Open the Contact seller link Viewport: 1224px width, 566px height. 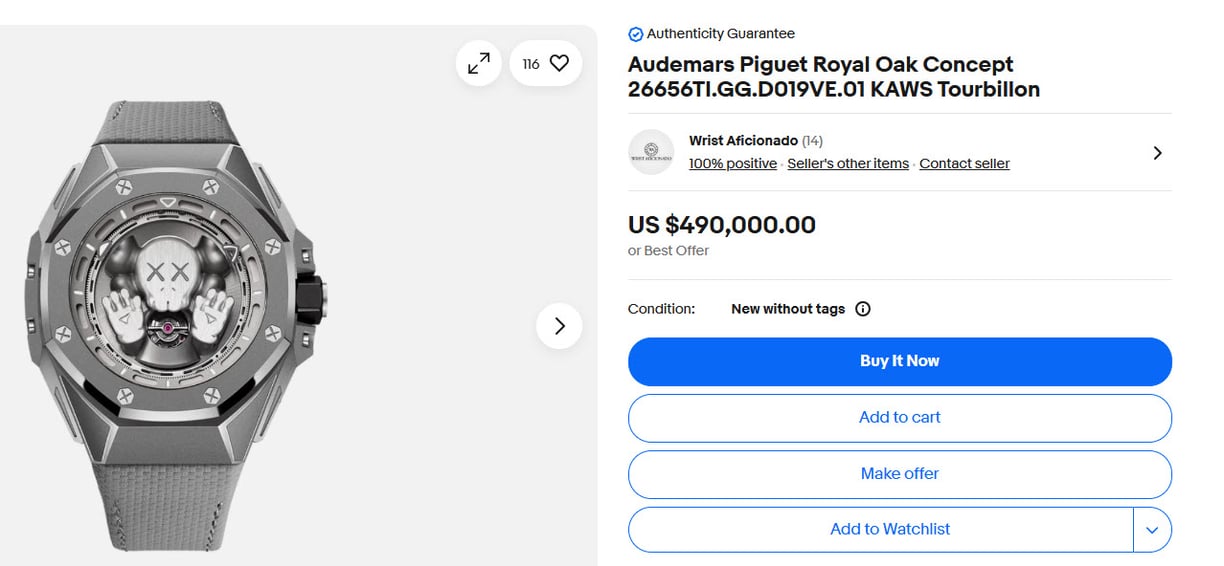964,164
